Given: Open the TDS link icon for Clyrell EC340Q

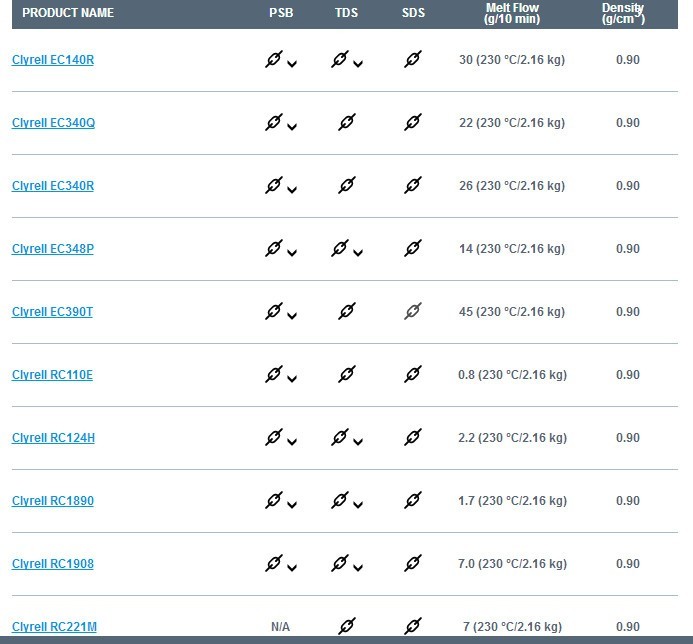Looking at the screenshot, I should pos(346,122).
